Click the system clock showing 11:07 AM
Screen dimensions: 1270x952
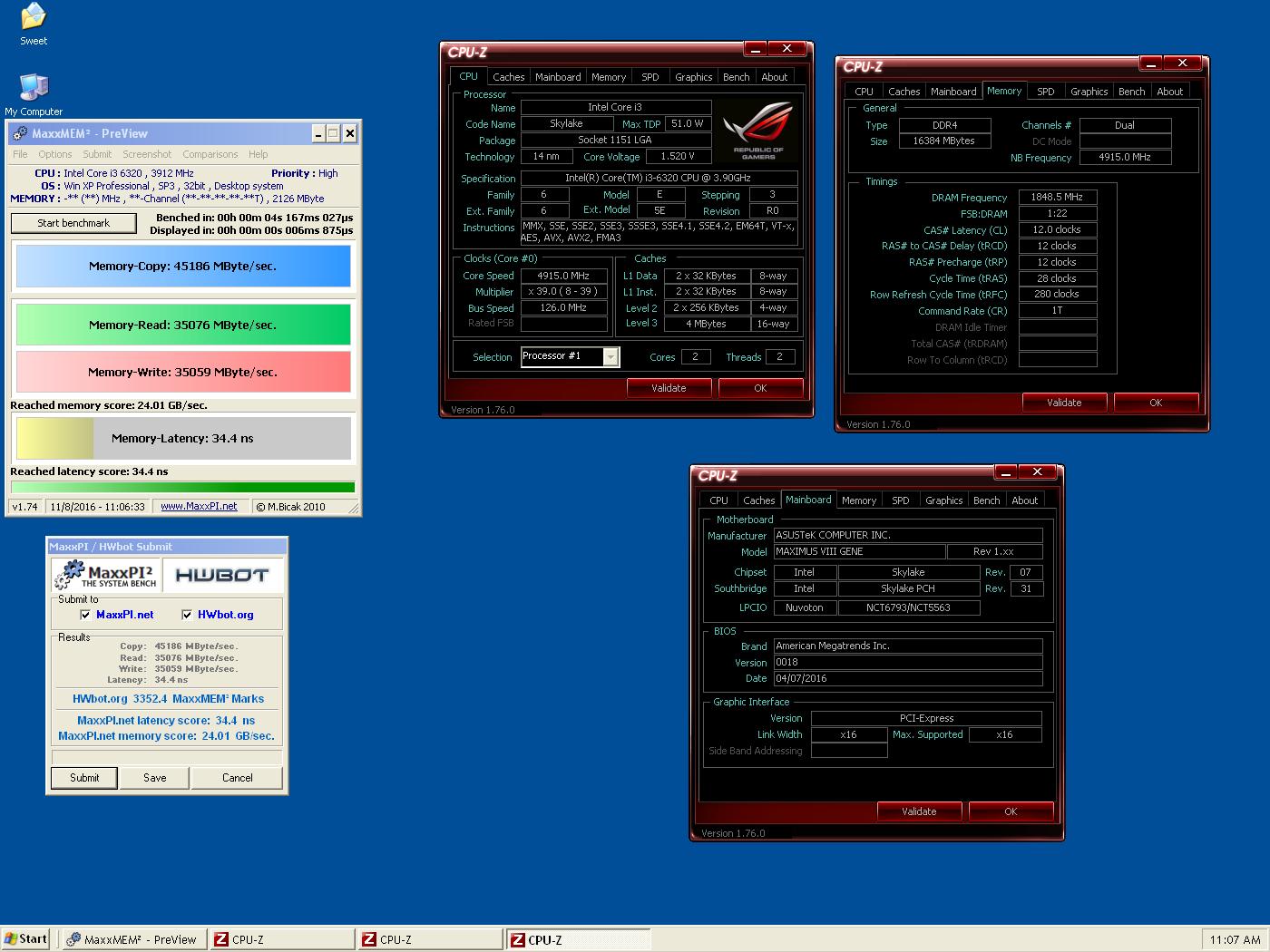[x=1235, y=940]
